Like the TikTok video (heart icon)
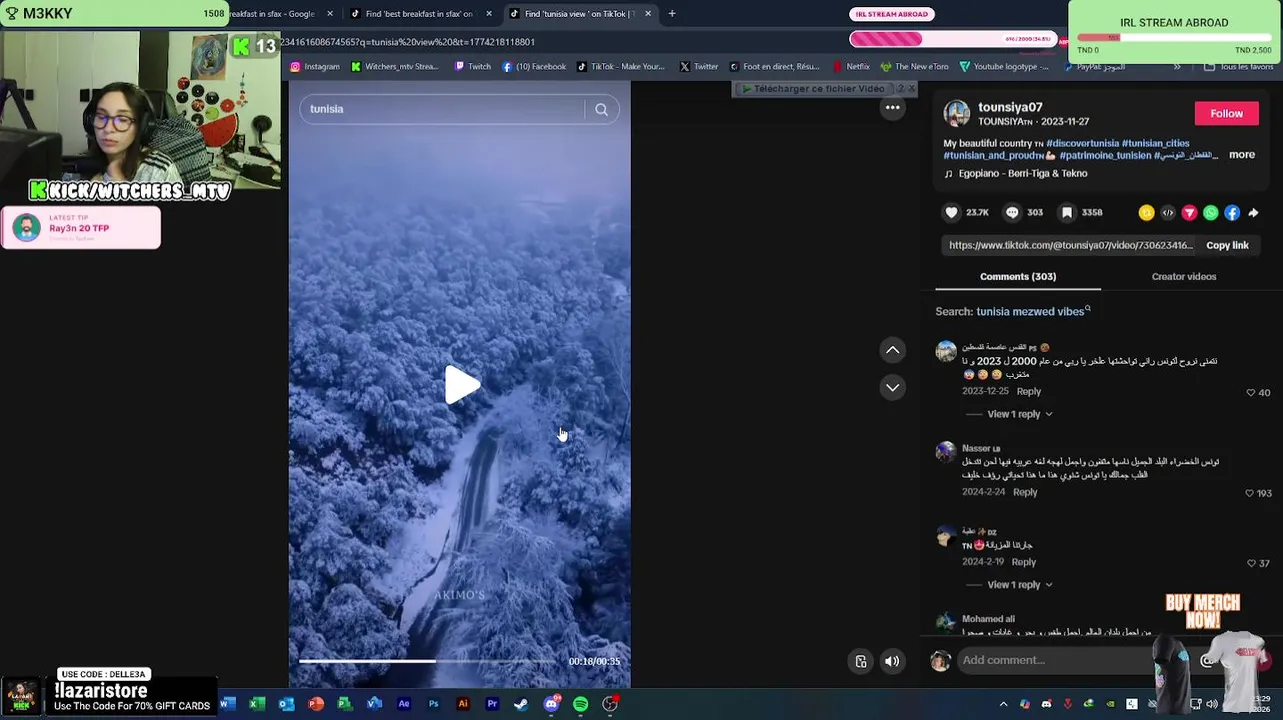The image size is (1283, 720). pos(951,212)
